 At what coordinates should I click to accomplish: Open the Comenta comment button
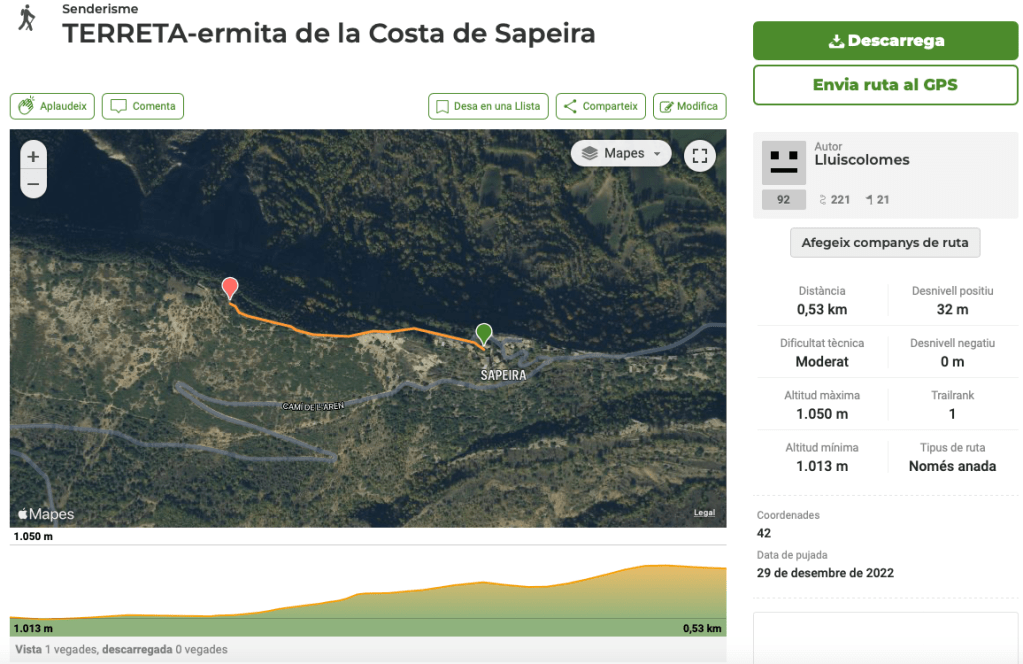pyautogui.click(x=143, y=106)
